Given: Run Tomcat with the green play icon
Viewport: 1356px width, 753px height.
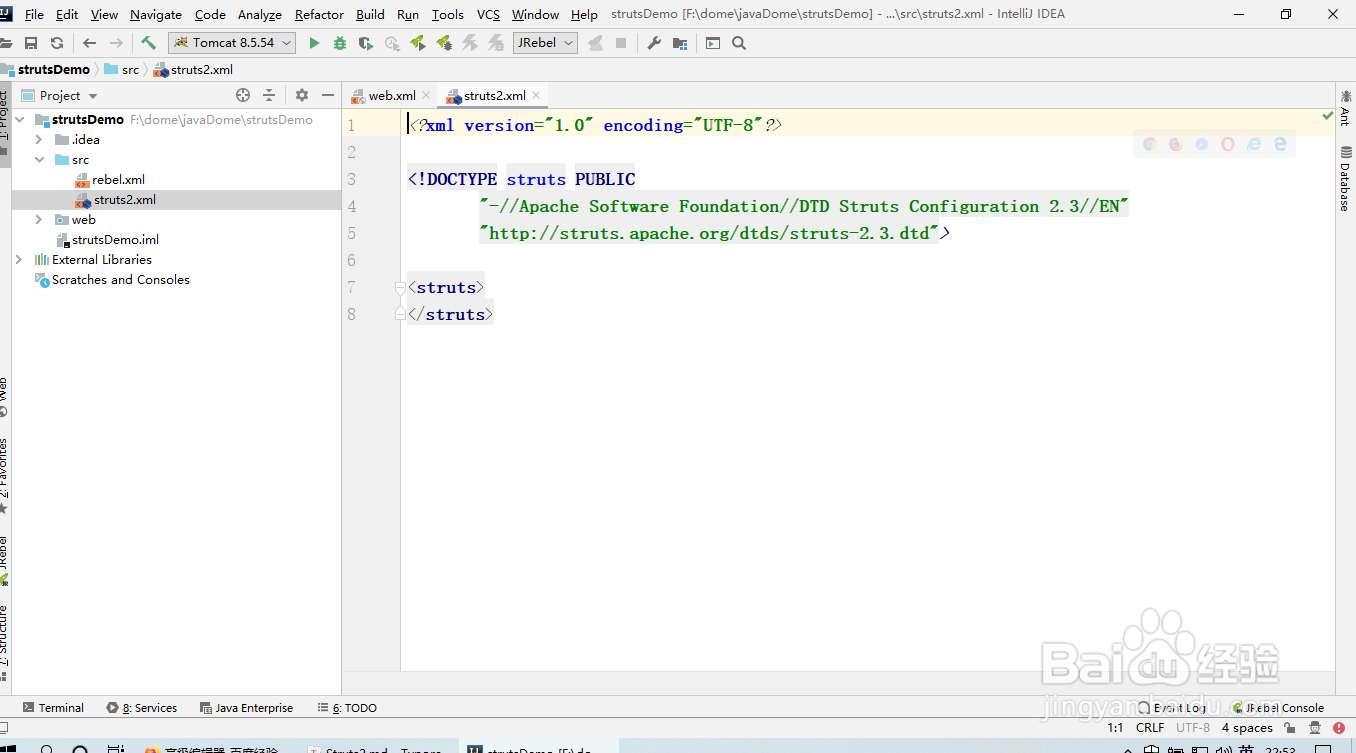Looking at the screenshot, I should tap(314, 43).
